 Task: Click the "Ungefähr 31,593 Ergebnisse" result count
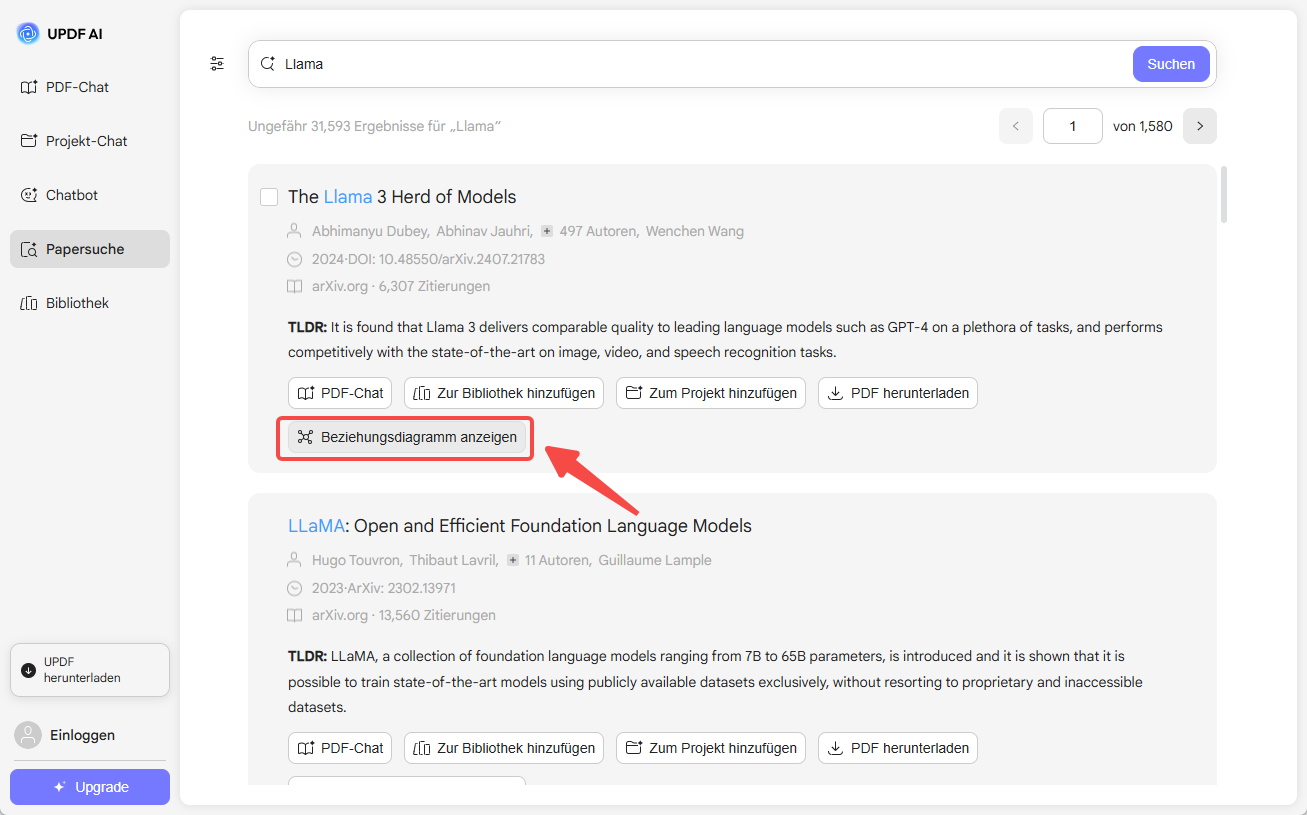pyautogui.click(x=375, y=126)
